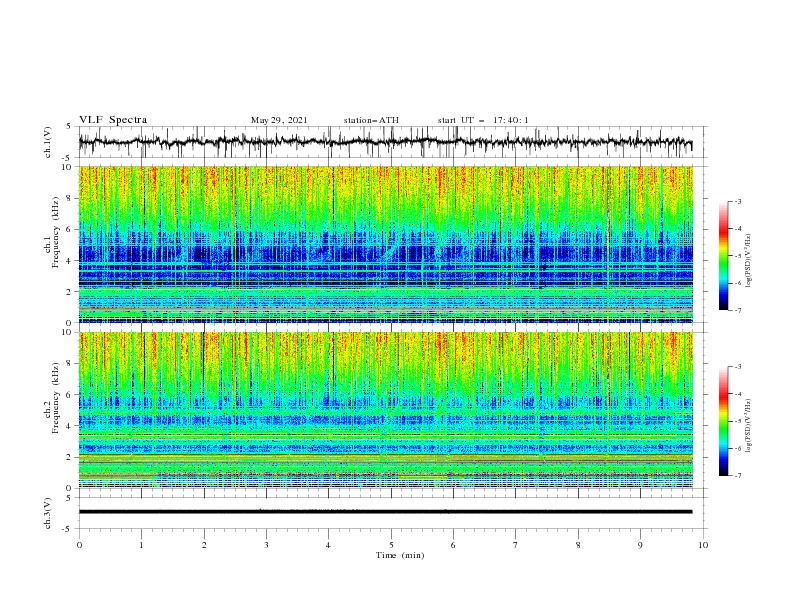Click the ch.3 voltage waveform trace
Image resolution: width=792 pixels, height=612 pixels.
coord(385,512)
